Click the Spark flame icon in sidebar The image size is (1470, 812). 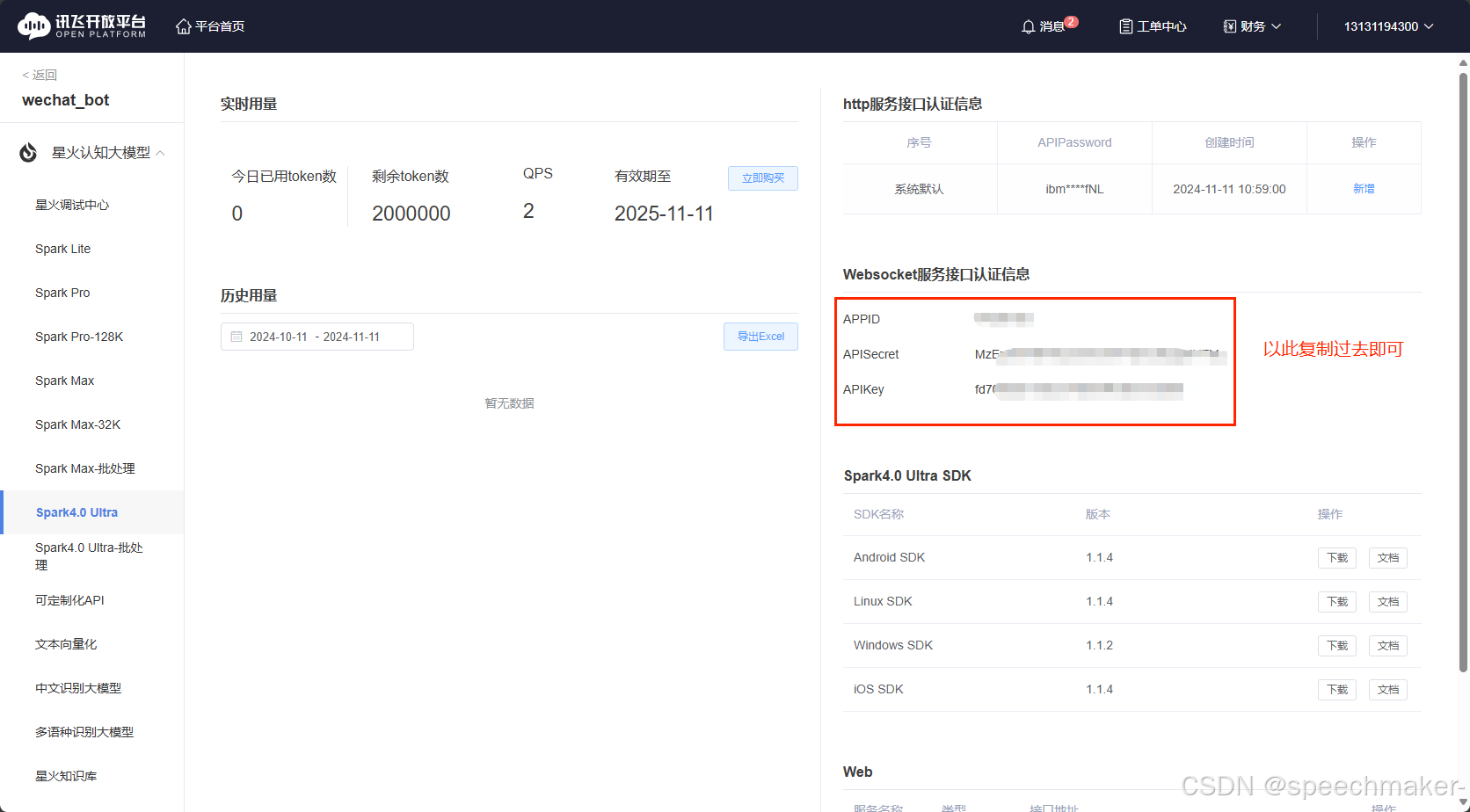click(x=28, y=153)
